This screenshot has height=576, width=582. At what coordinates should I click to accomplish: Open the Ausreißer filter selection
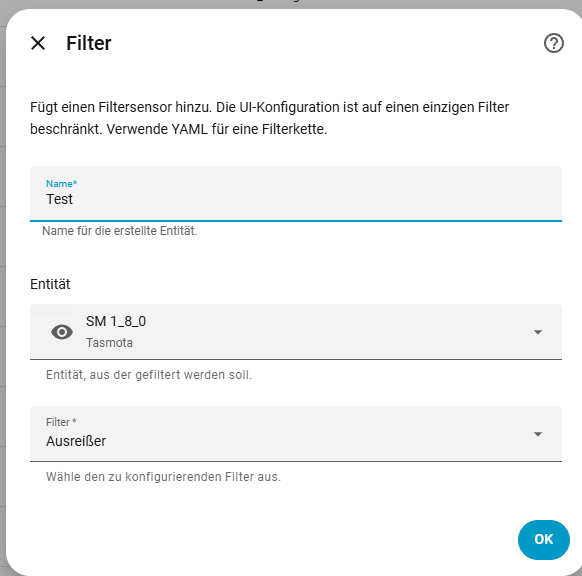tap(296, 434)
